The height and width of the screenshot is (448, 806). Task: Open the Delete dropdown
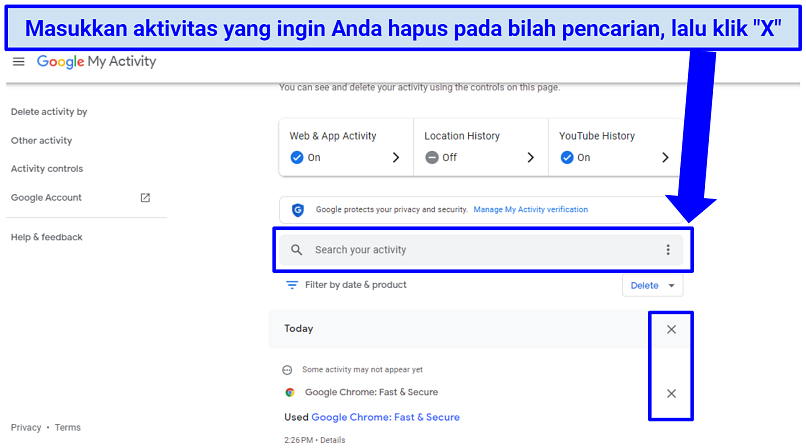[x=652, y=285]
